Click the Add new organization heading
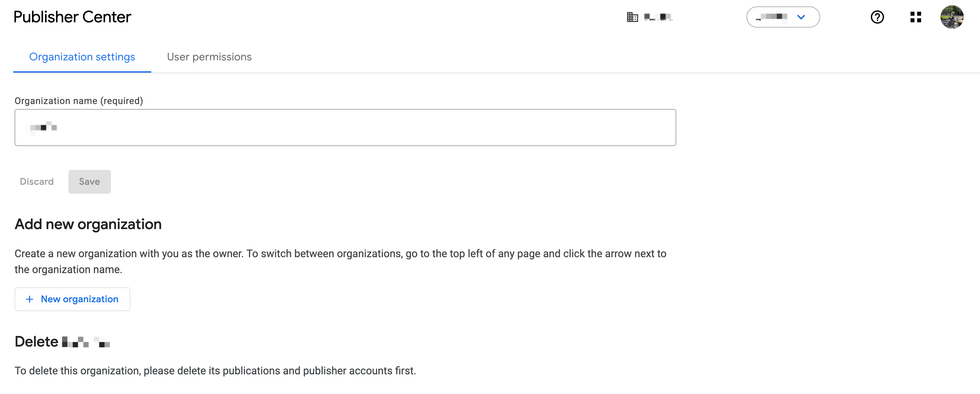Viewport: 980px width, 394px height. (88, 224)
